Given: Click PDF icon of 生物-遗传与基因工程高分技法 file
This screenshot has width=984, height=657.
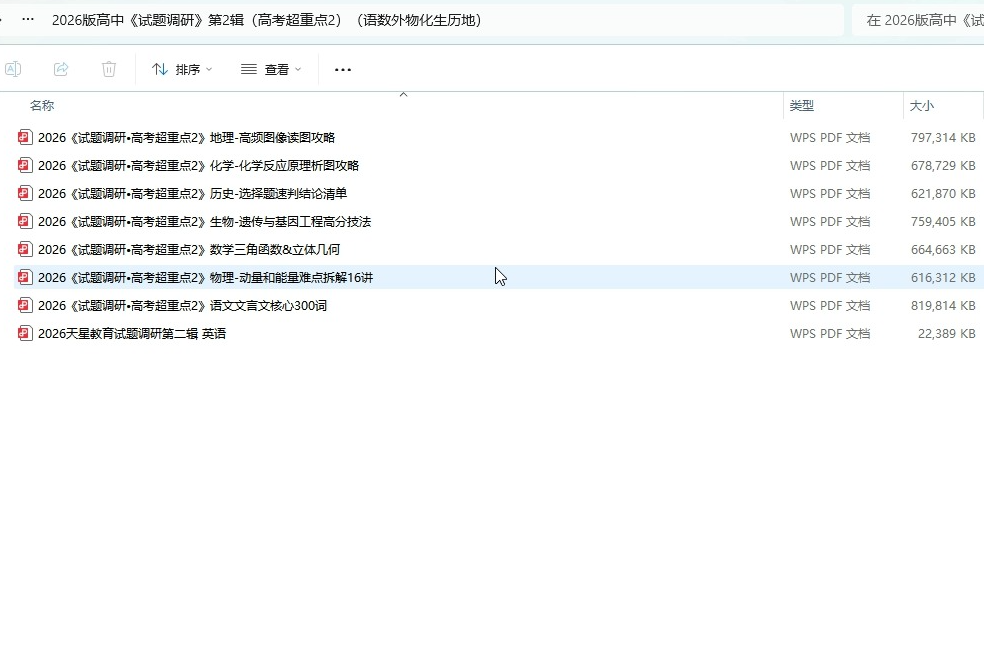Looking at the screenshot, I should [x=26, y=222].
